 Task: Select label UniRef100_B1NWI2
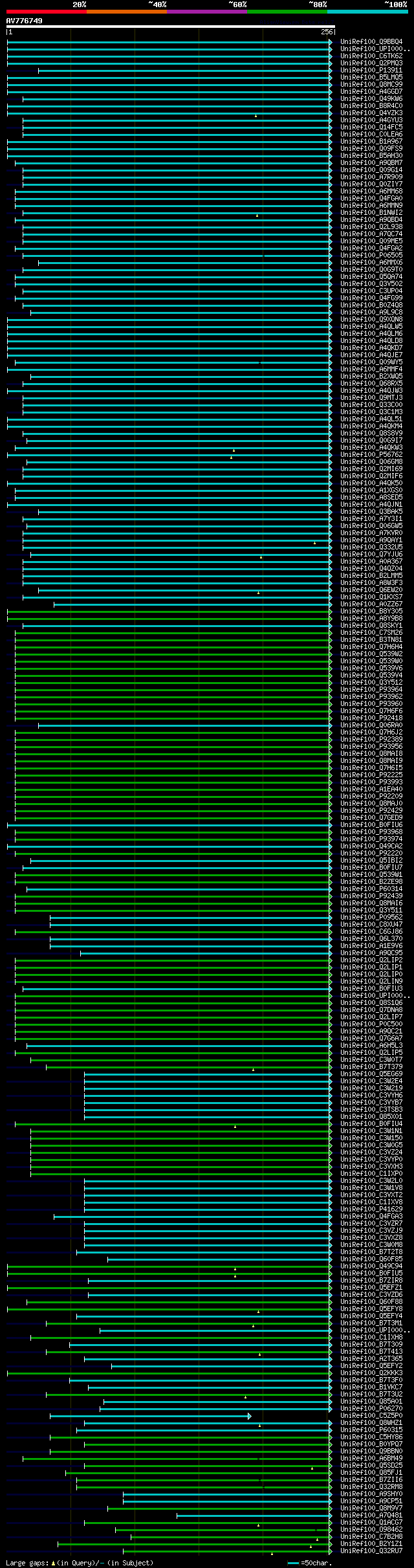point(371,213)
